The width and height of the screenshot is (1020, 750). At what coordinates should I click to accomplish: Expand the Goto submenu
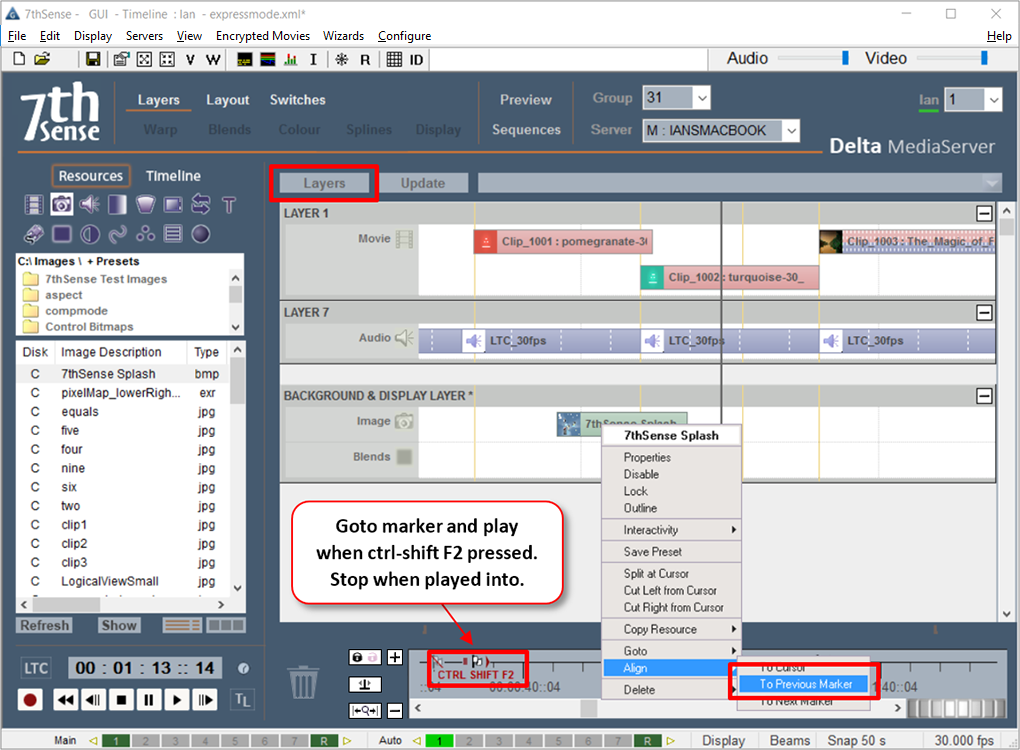point(672,651)
